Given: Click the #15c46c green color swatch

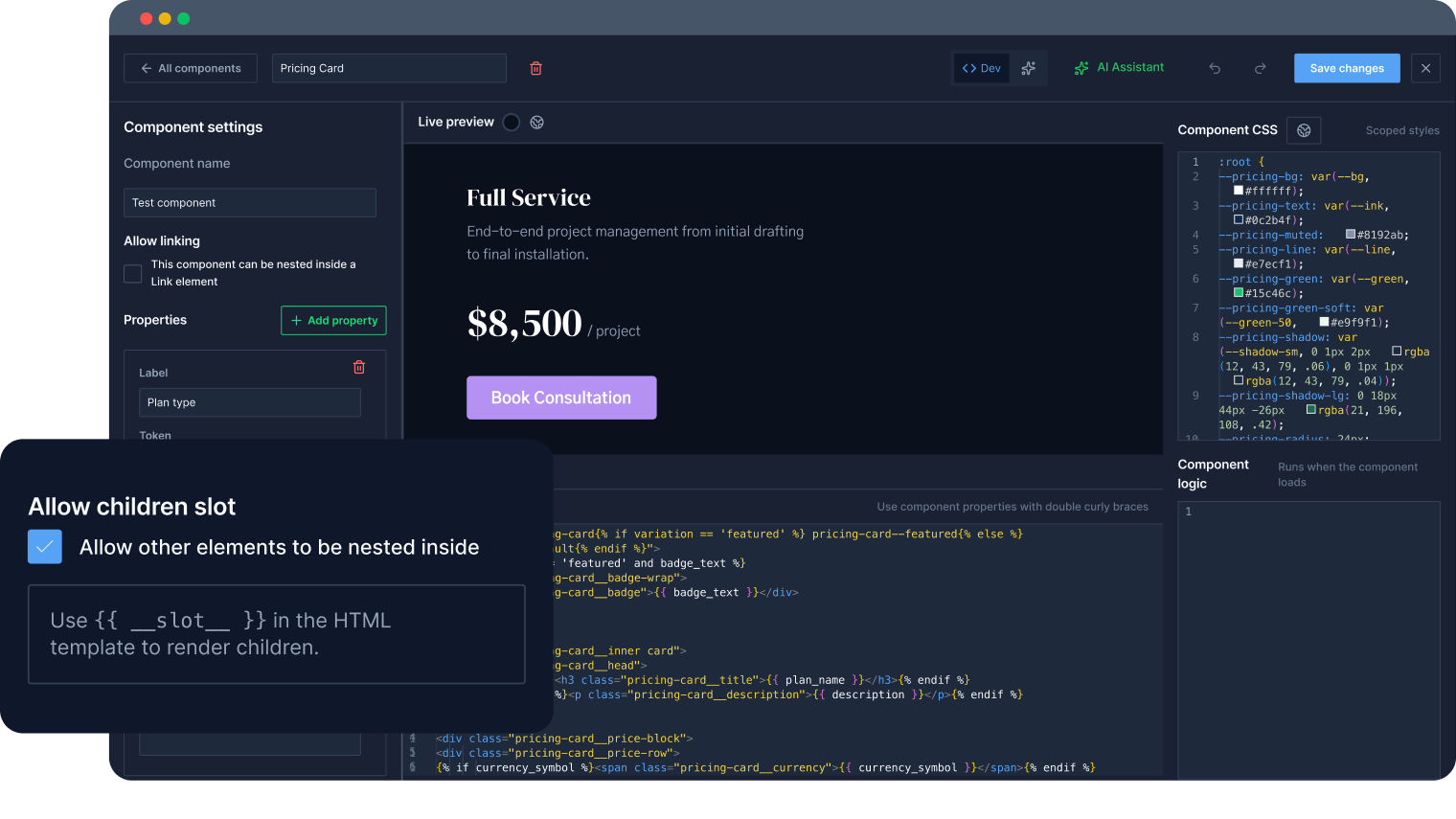Looking at the screenshot, I should point(1239,293).
